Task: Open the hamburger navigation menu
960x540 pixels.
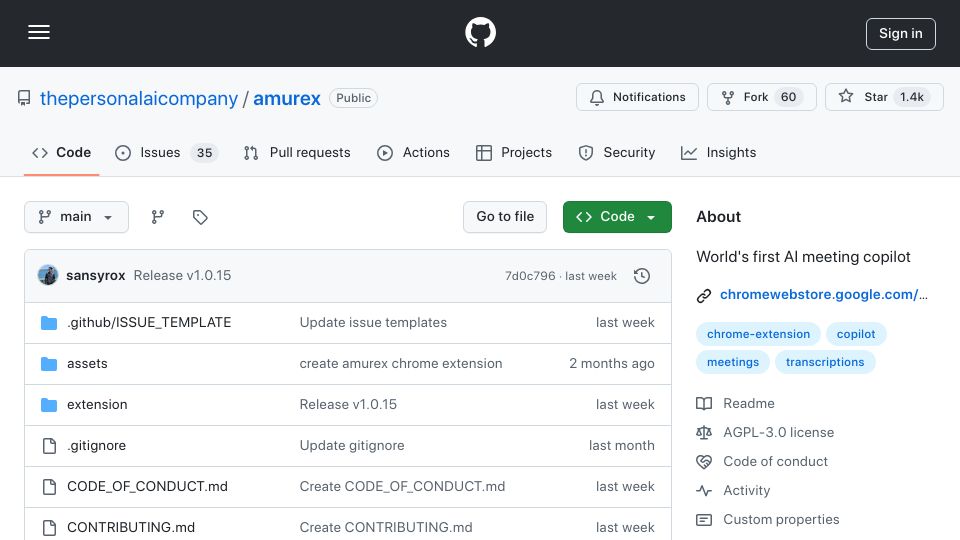Action: 39,32
